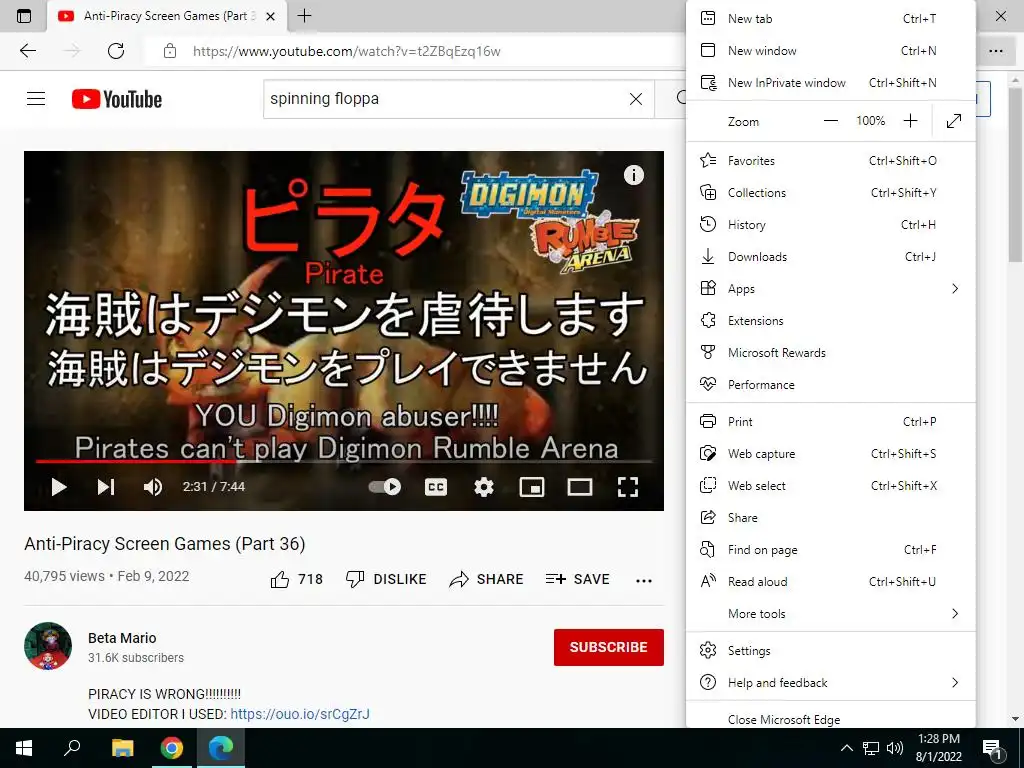
Task: Open the YouTube hamburger guide menu
Action: [36, 99]
